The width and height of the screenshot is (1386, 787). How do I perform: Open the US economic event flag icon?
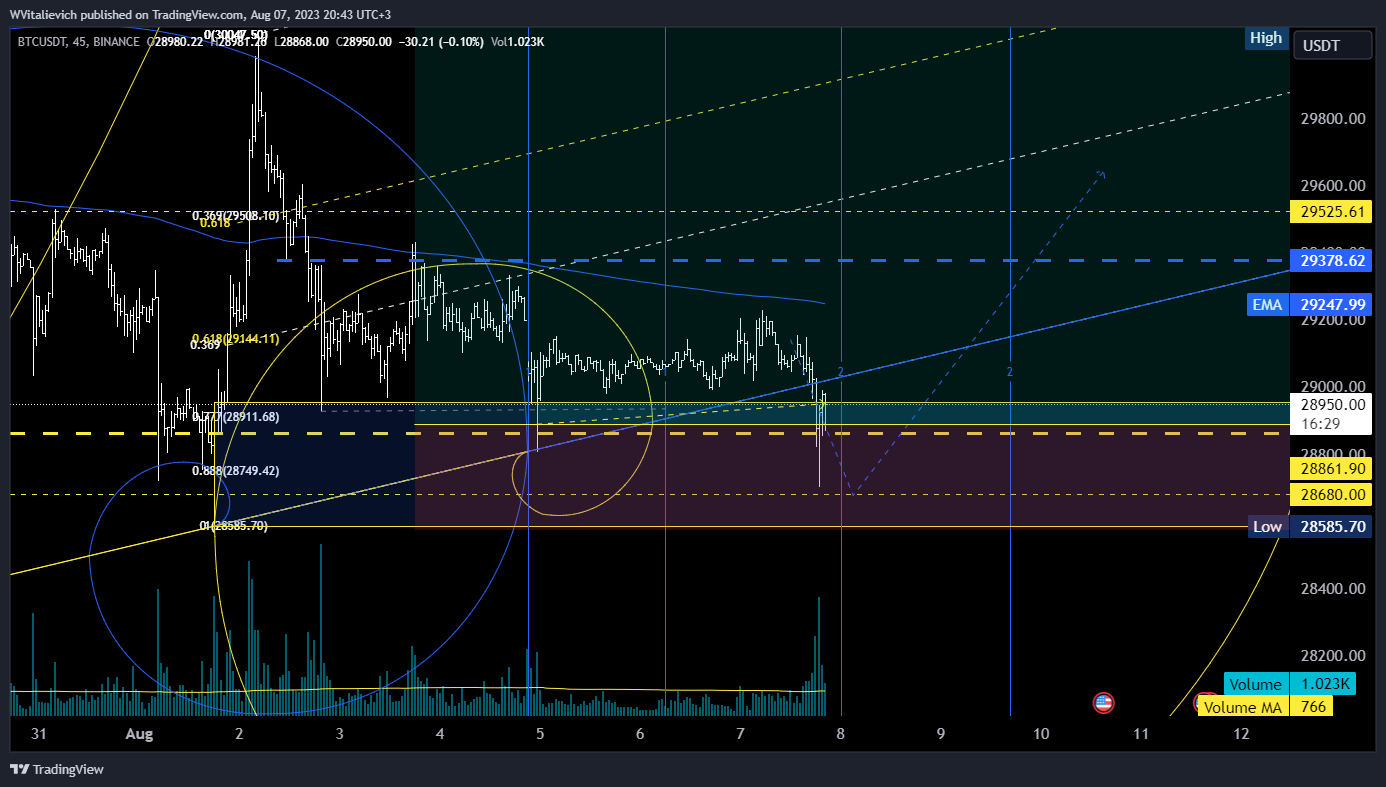[1104, 703]
